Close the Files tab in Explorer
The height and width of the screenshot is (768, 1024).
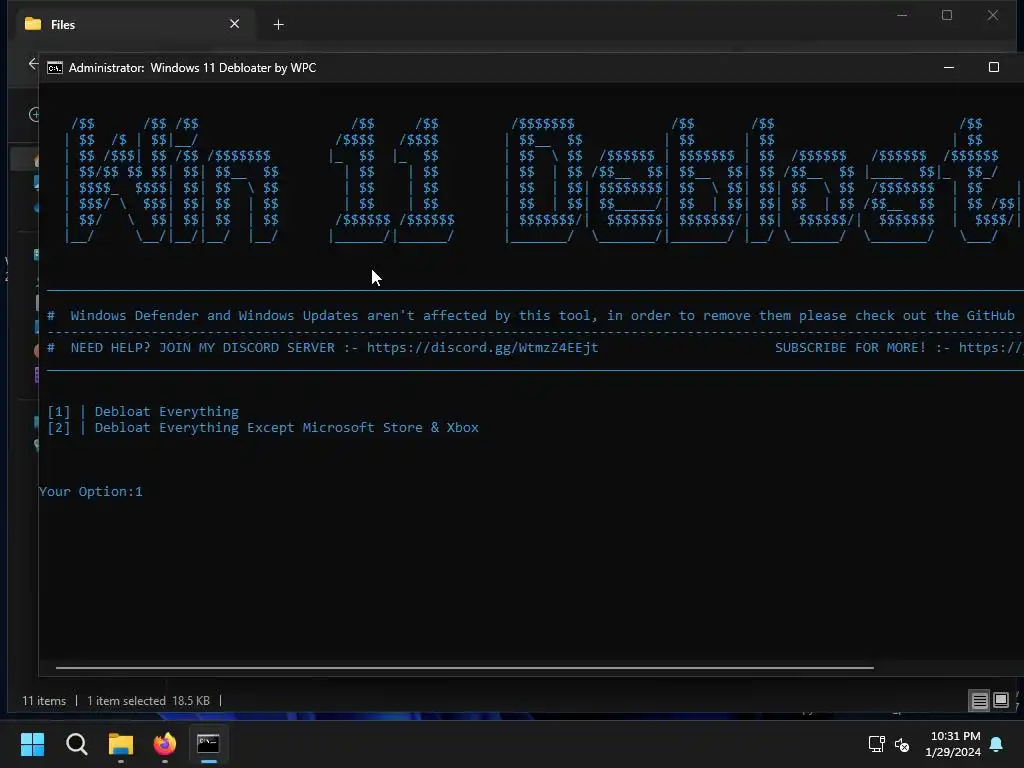coord(234,24)
